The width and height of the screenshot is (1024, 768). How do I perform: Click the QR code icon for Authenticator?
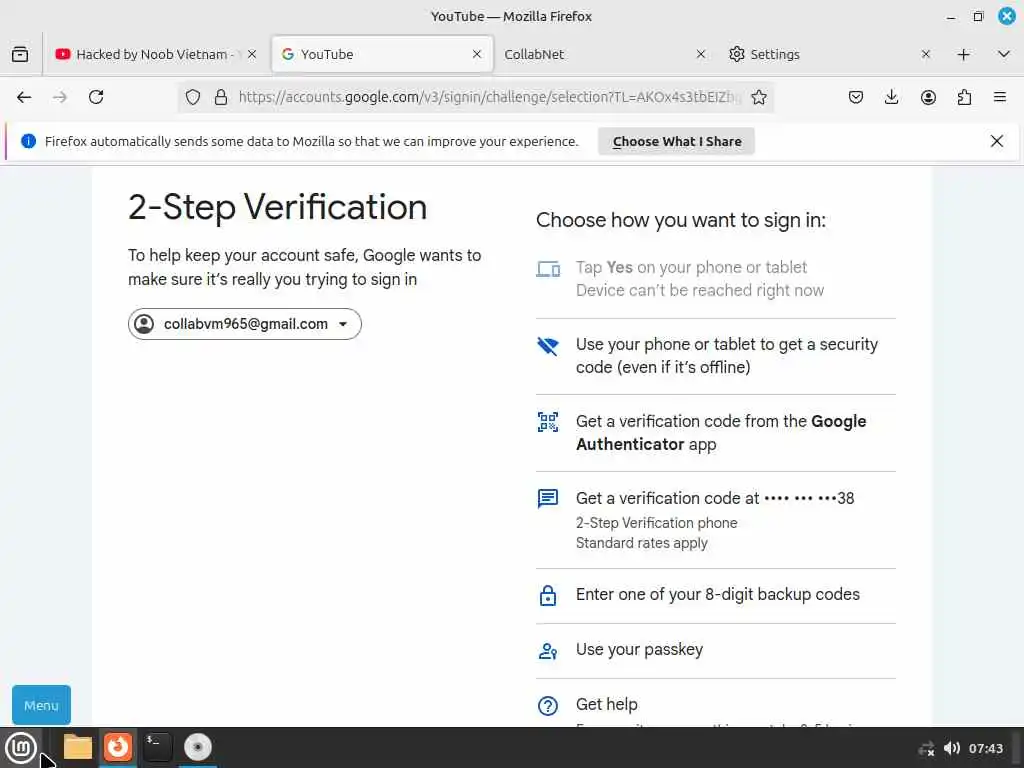point(548,422)
